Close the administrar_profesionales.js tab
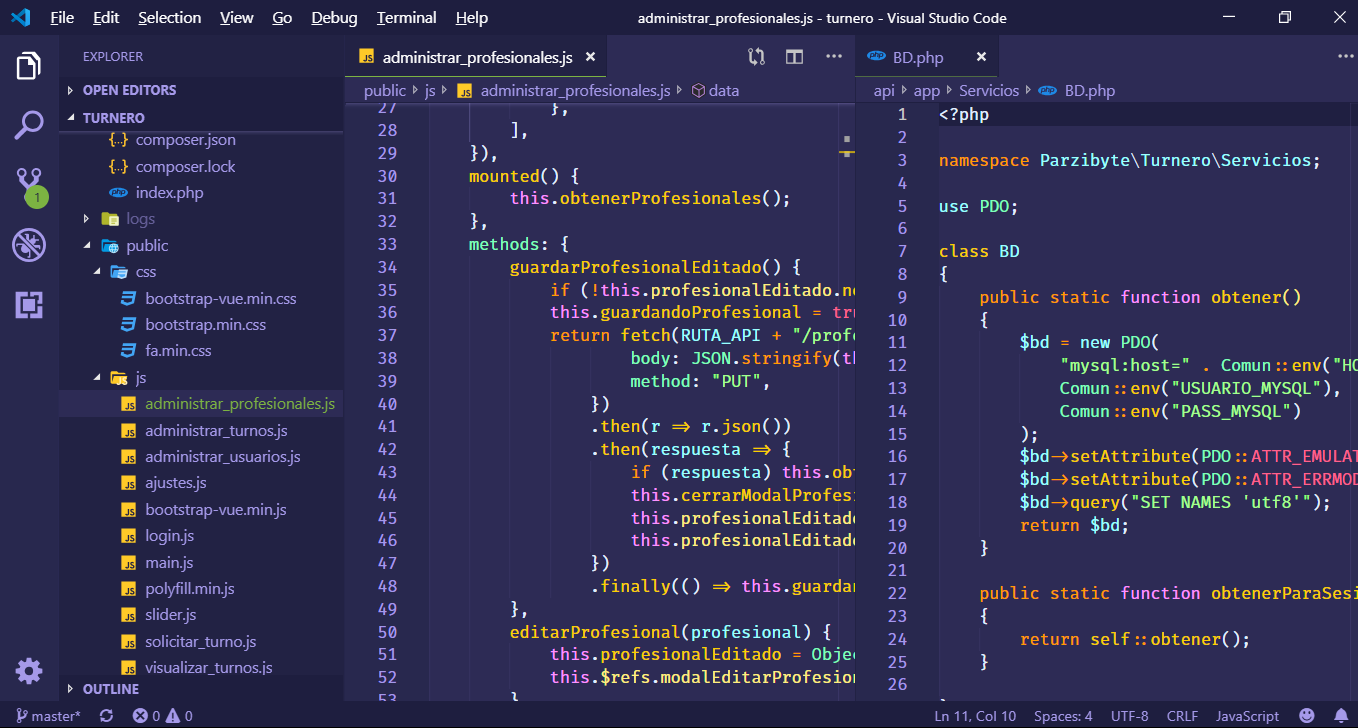The height and width of the screenshot is (728, 1358). click(x=591, y=58)
